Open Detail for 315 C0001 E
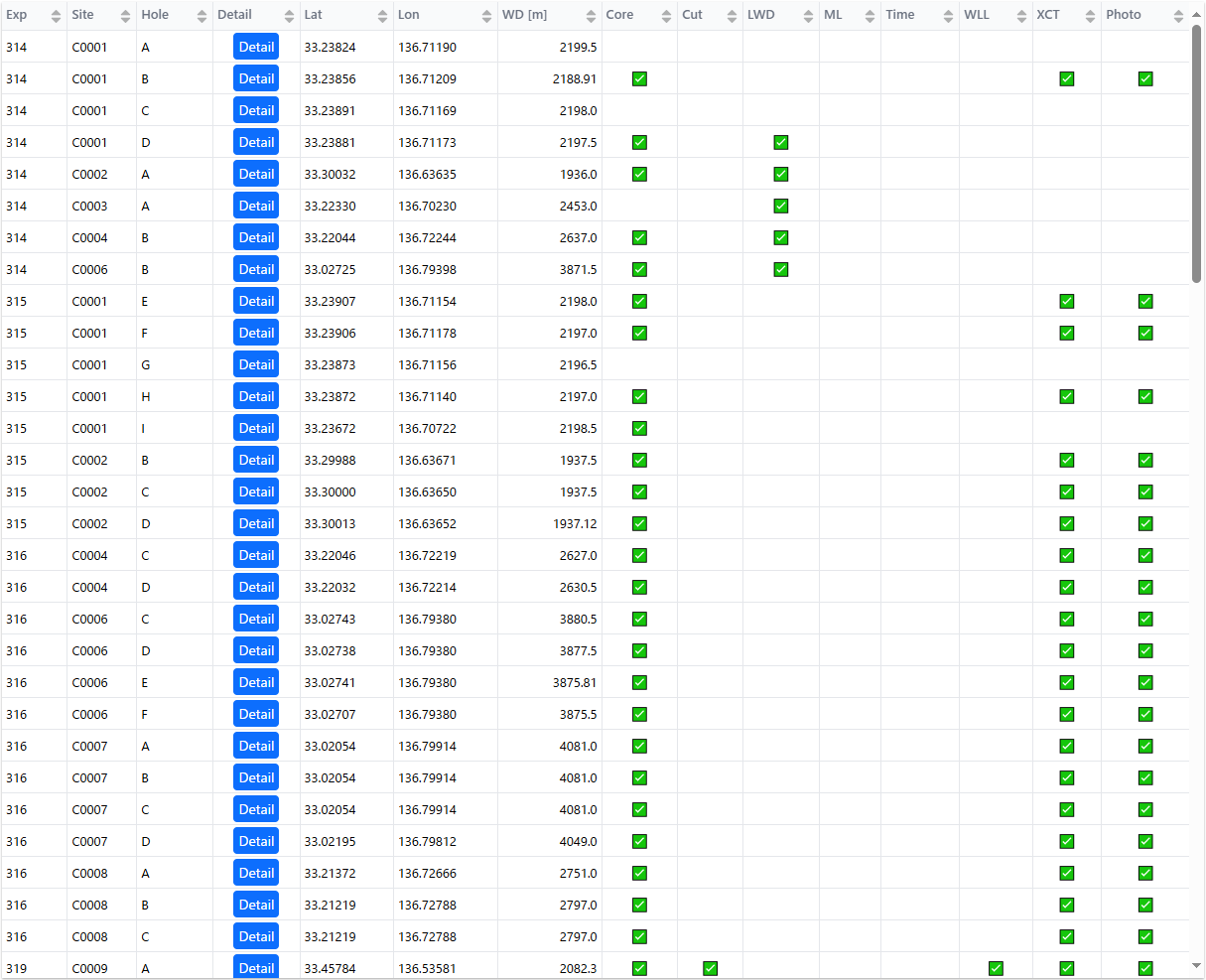The image size is (1206, 980). click(x=256, y=301)
